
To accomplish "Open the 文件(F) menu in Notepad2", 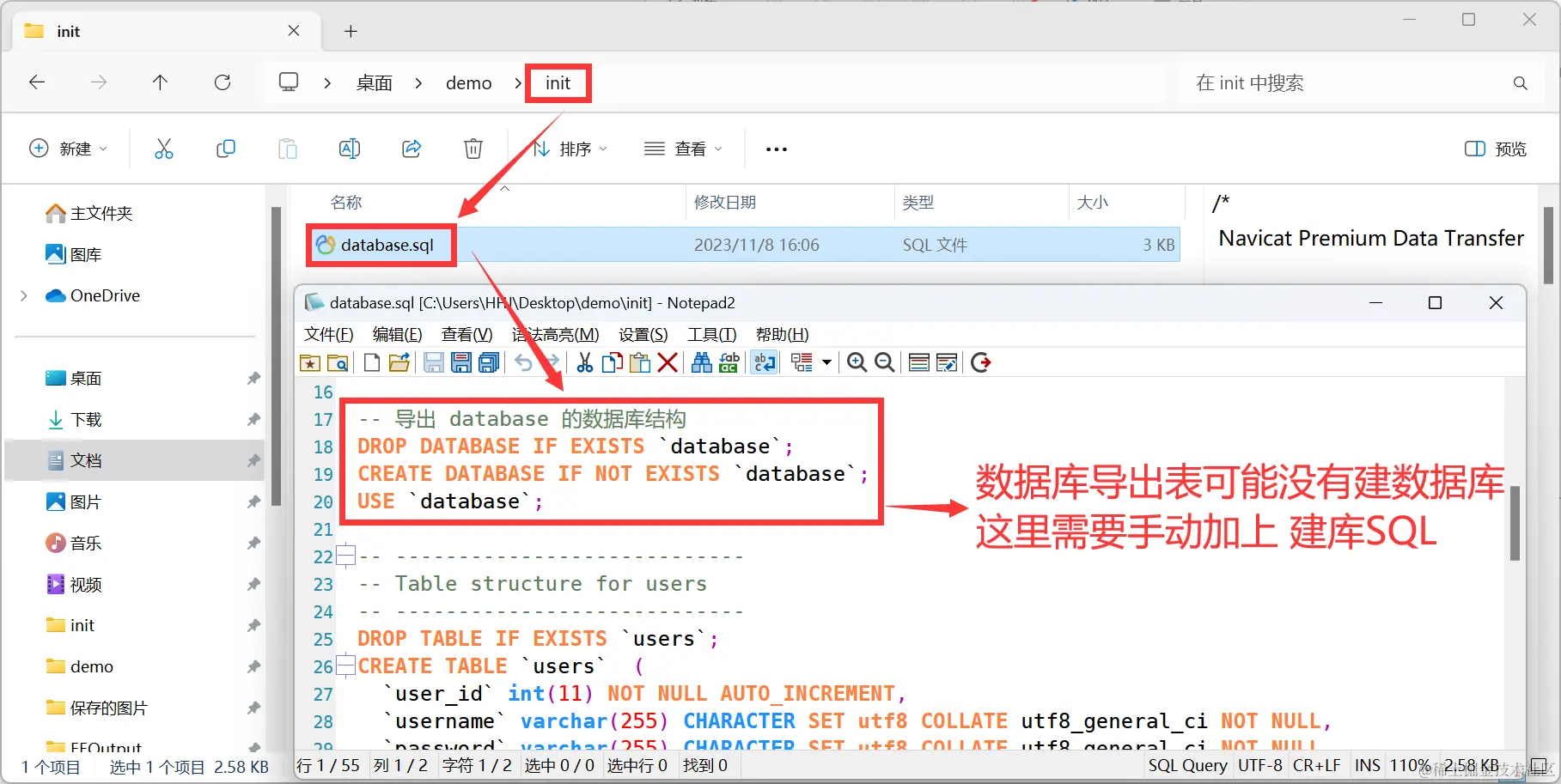I will [329, 334].
